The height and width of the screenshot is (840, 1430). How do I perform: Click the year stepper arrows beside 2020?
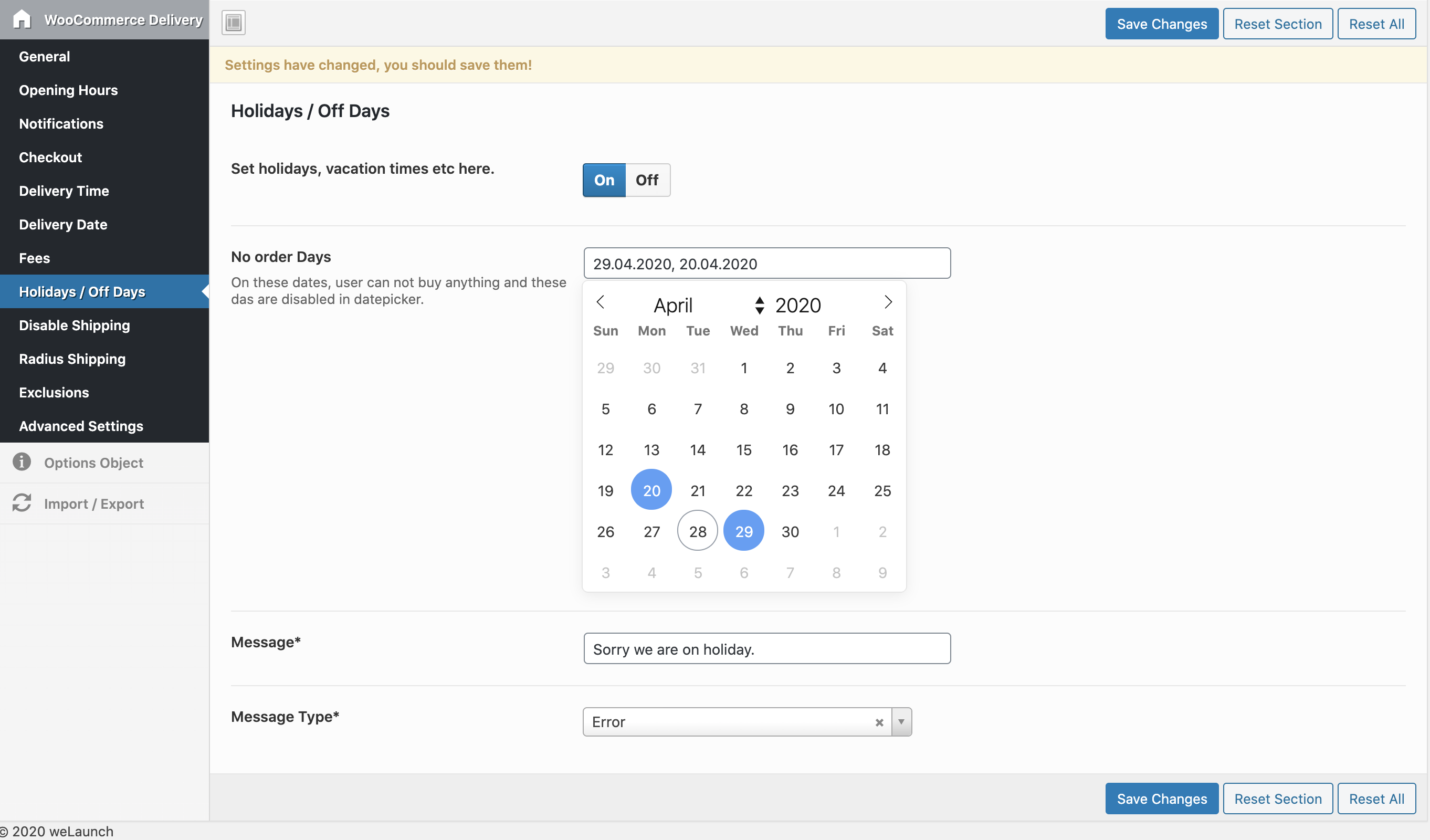point(759,306)
